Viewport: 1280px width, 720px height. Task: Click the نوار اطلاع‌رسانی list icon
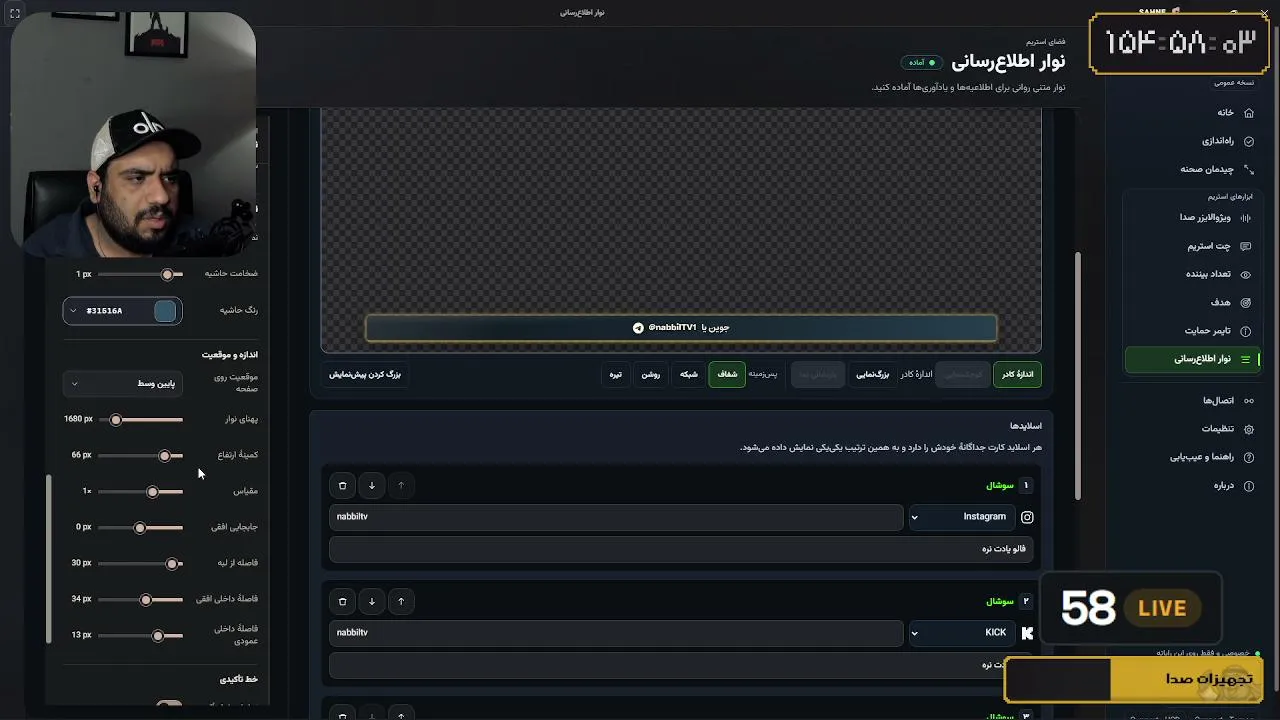pyautogui.click(x=1245, y=359)
